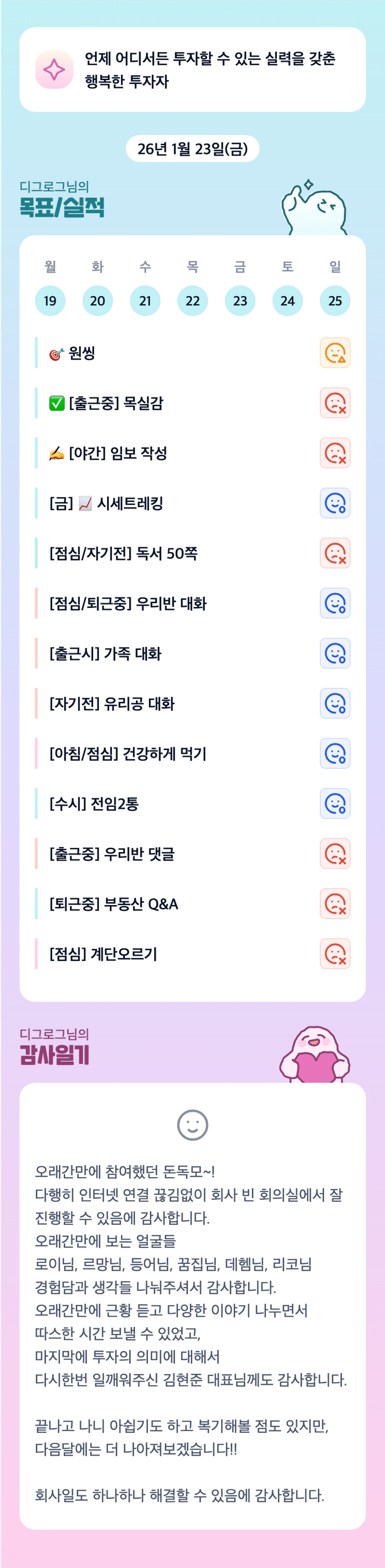This screenshot has width=385, height=1568.
Task: Open the 26년 1월 23일(금) date pill
Action: [192, 149]
